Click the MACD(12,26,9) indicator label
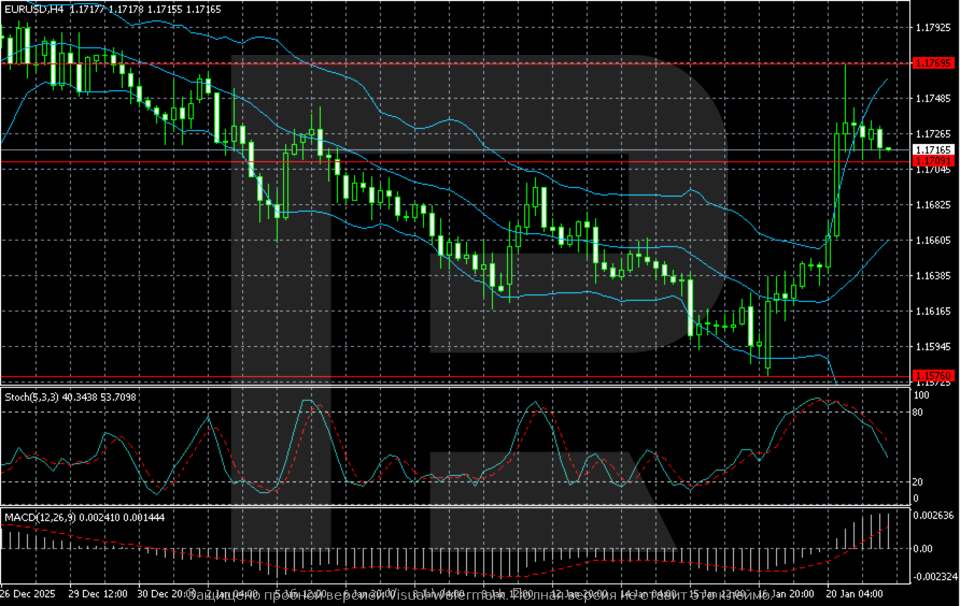960x606 pixels. click(32, 517)
